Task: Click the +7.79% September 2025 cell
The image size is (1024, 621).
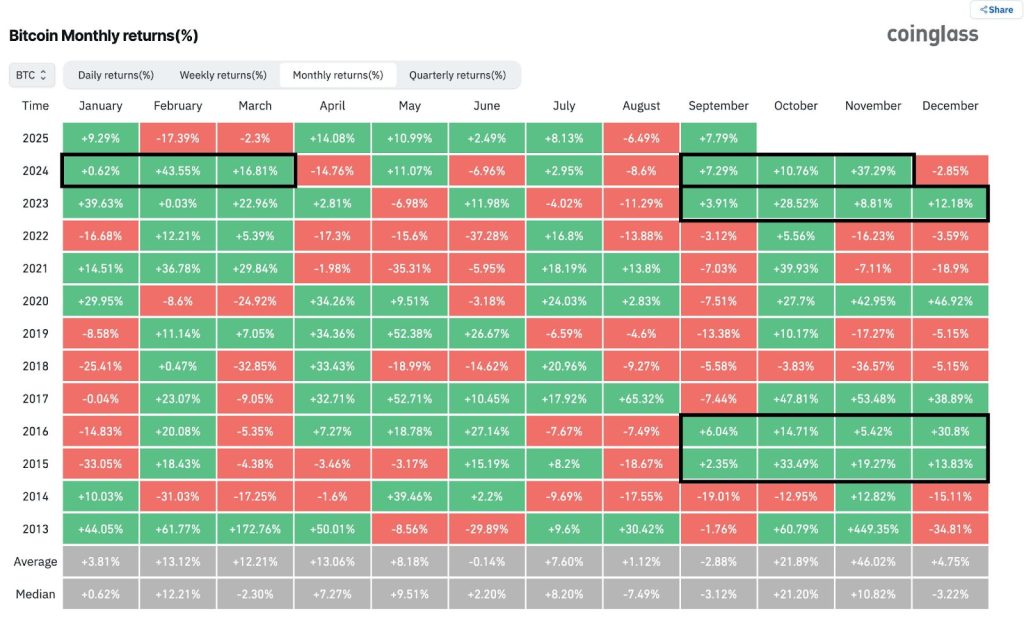Action: (x=718, y=138)
